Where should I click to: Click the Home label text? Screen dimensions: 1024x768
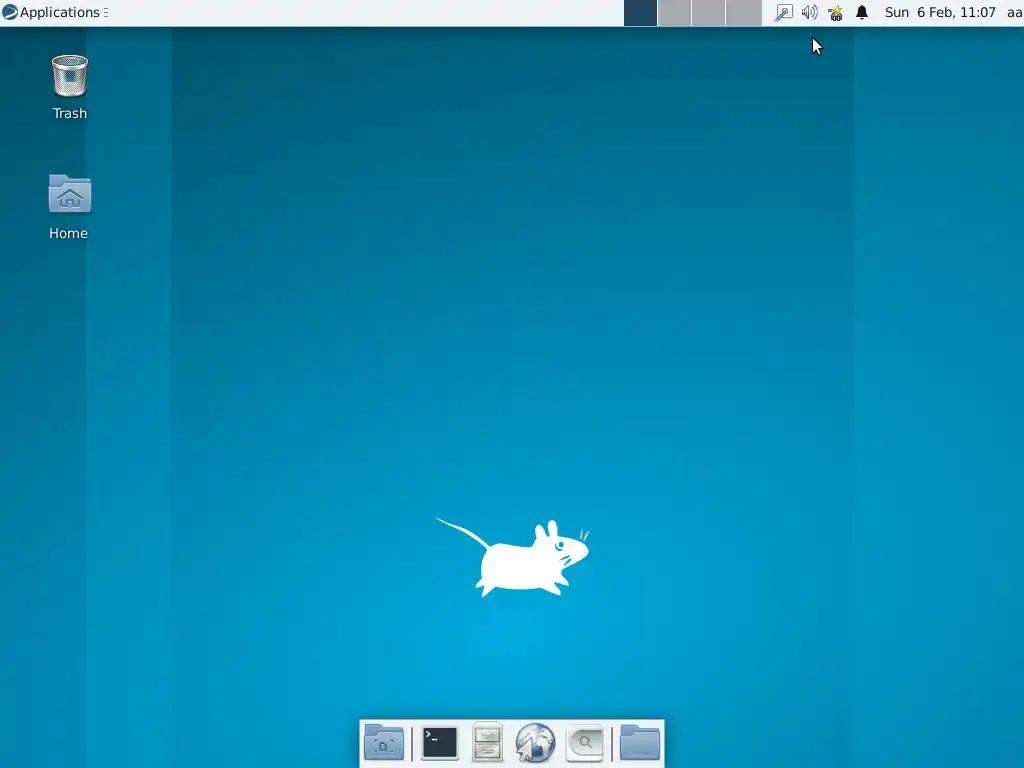point(69,233)
